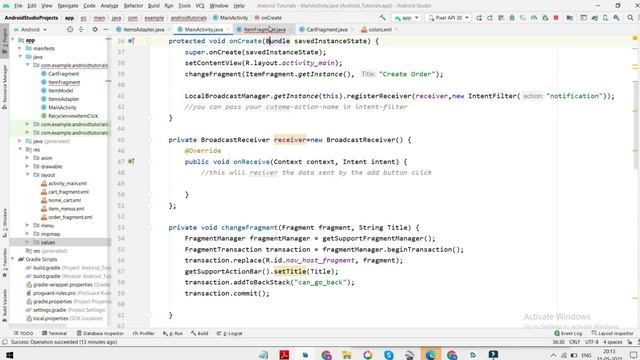Open the Layout Inspector
This screenshot has width=640, height=360.
pyautogui.click(x=612, y=333)
